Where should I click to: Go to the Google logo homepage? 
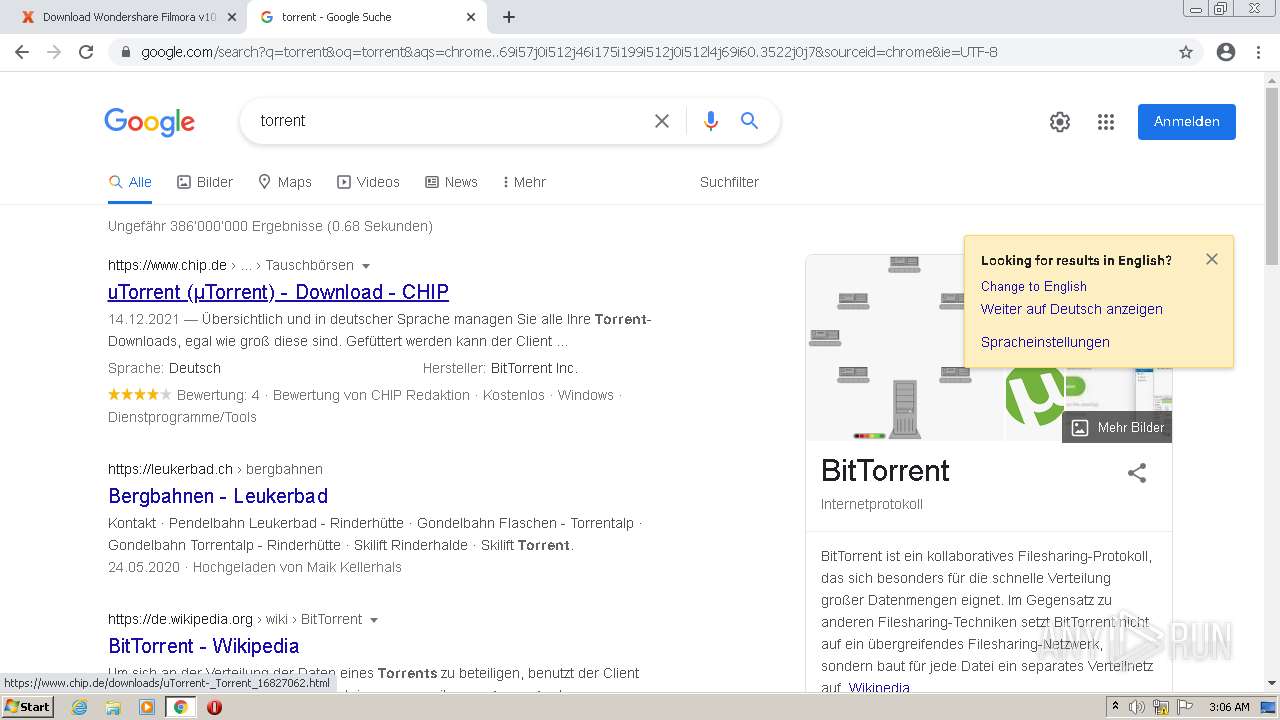coord(150,122)
